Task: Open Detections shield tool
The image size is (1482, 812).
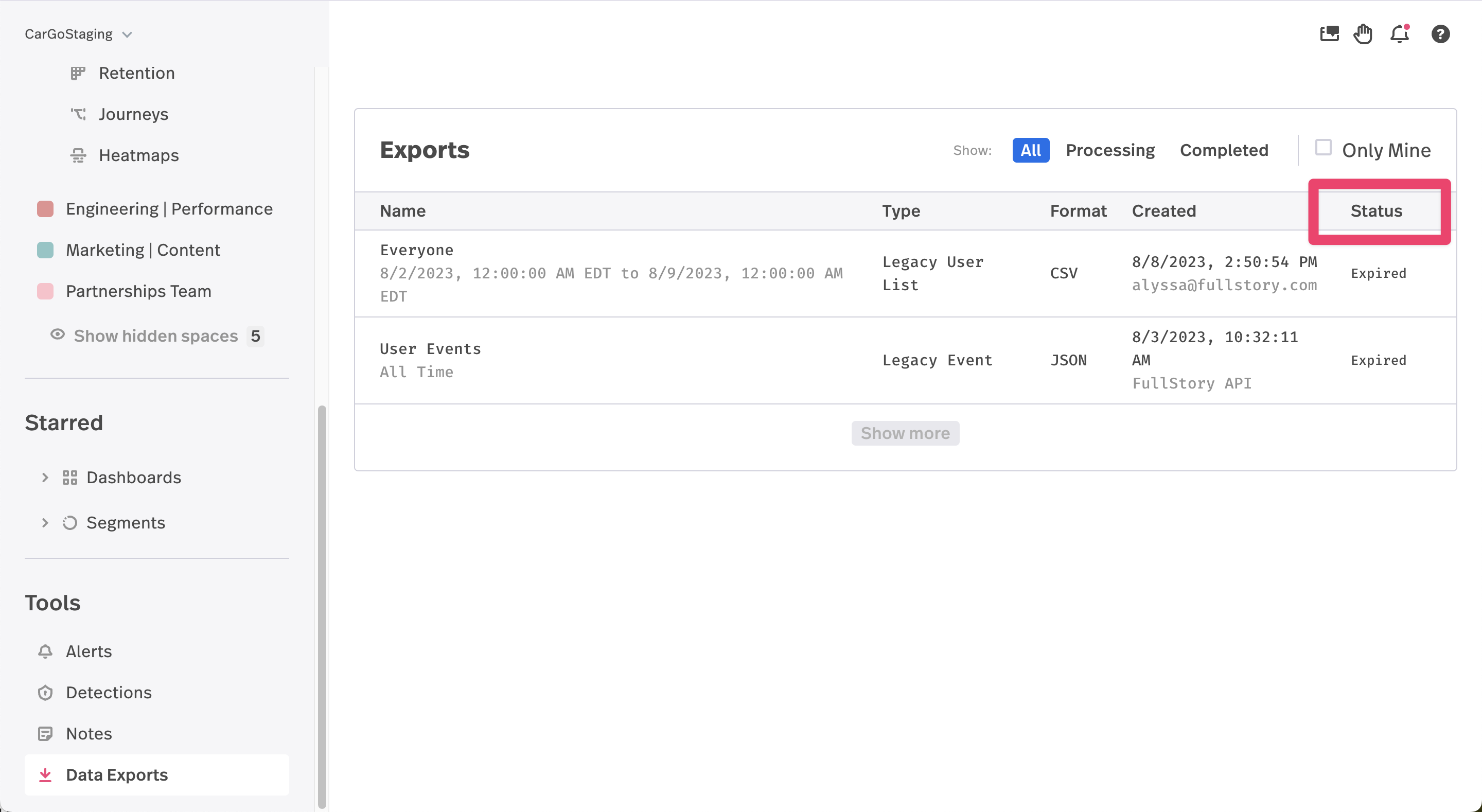Action: coord(108,692)
